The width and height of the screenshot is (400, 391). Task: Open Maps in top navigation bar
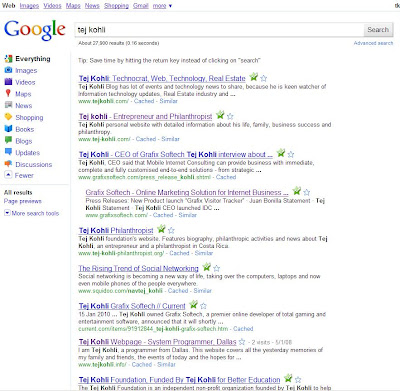pos(73,6)
